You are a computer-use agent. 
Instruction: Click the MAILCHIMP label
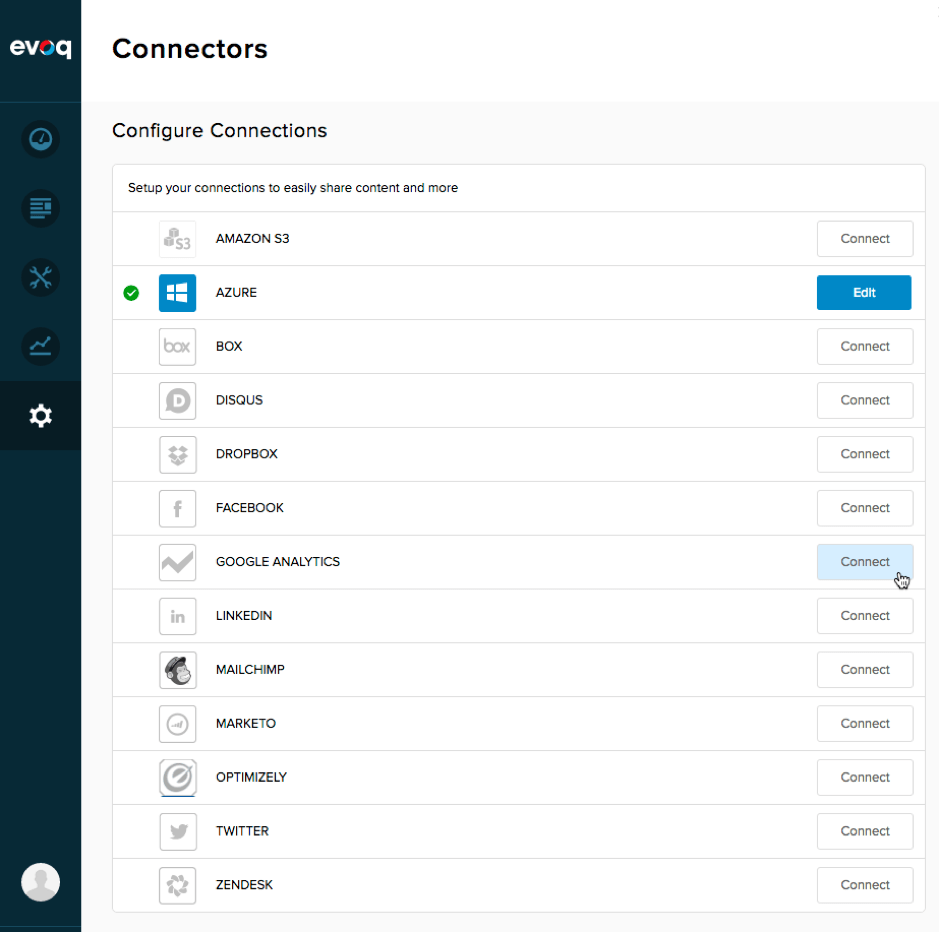pos(250,670)
